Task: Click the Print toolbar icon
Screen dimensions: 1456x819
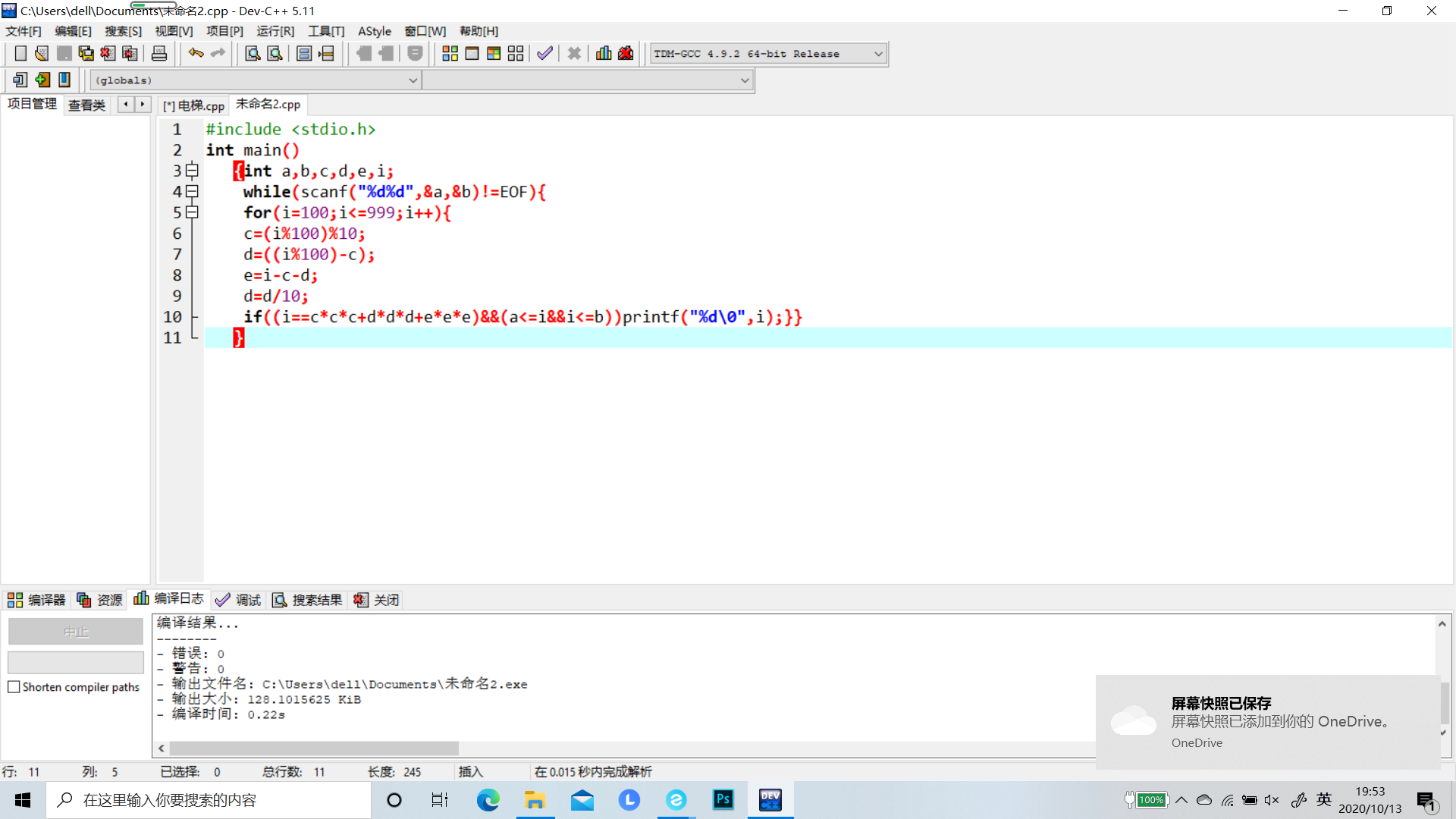Action: pyautogui.click(x=159, y=53)
